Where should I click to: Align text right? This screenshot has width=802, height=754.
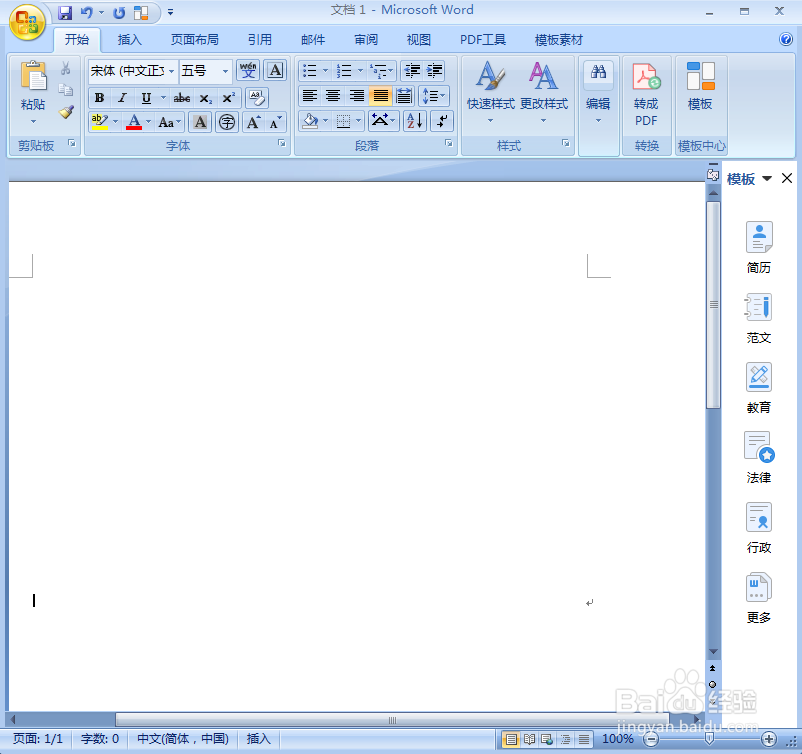tap(357, 96)
